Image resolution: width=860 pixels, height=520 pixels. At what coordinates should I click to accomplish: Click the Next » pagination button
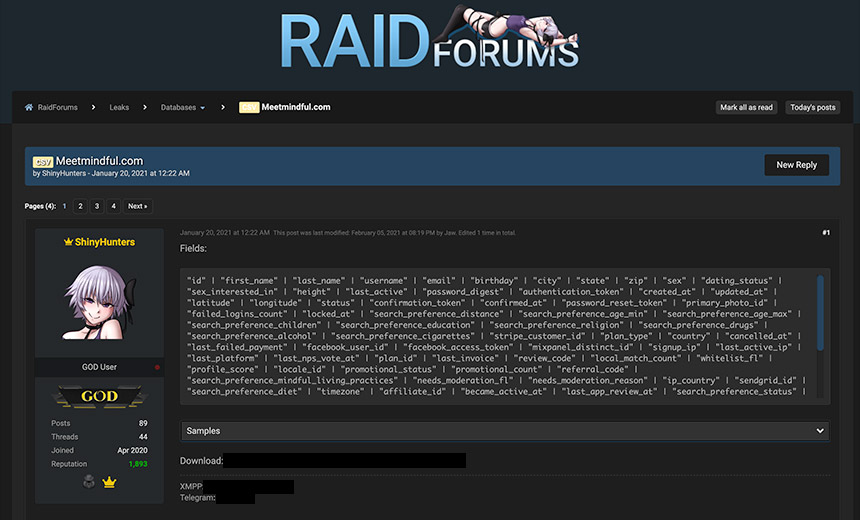point(137,206)
